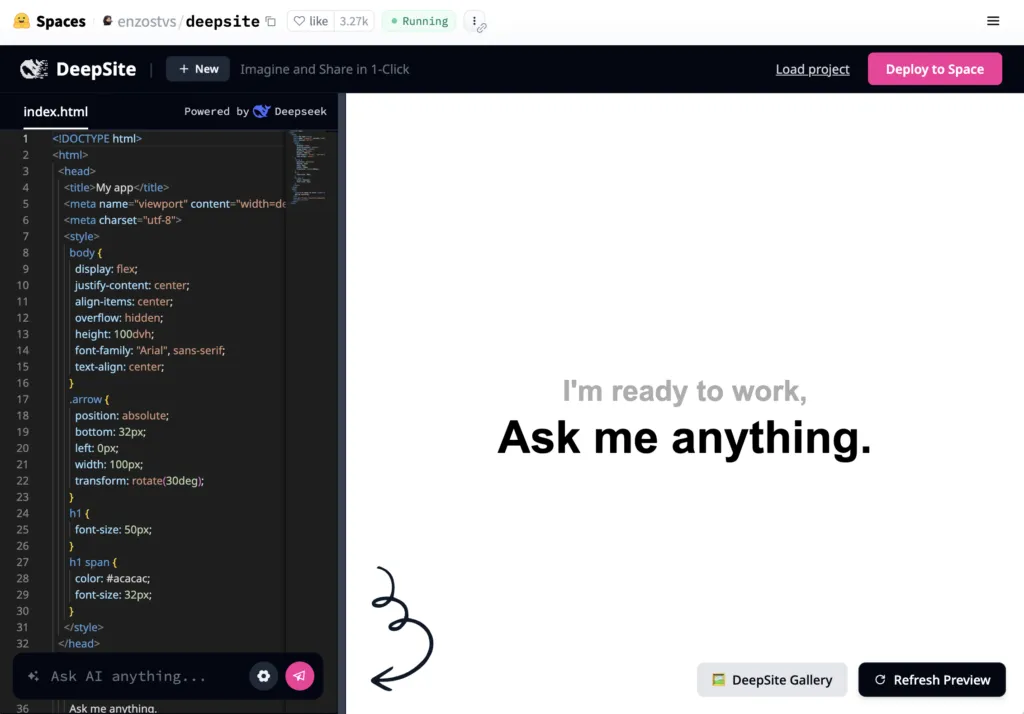The image size is (1024, 714).
Task: Click the heart like button
Action: coord(310,21)
